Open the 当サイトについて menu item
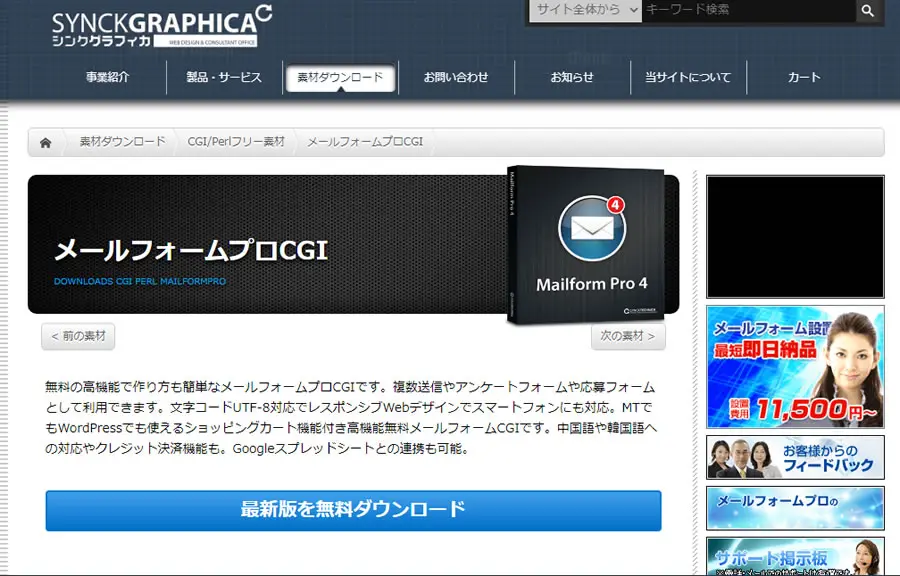The height and width of the screenshot is (576, 900). click(688, 77)
